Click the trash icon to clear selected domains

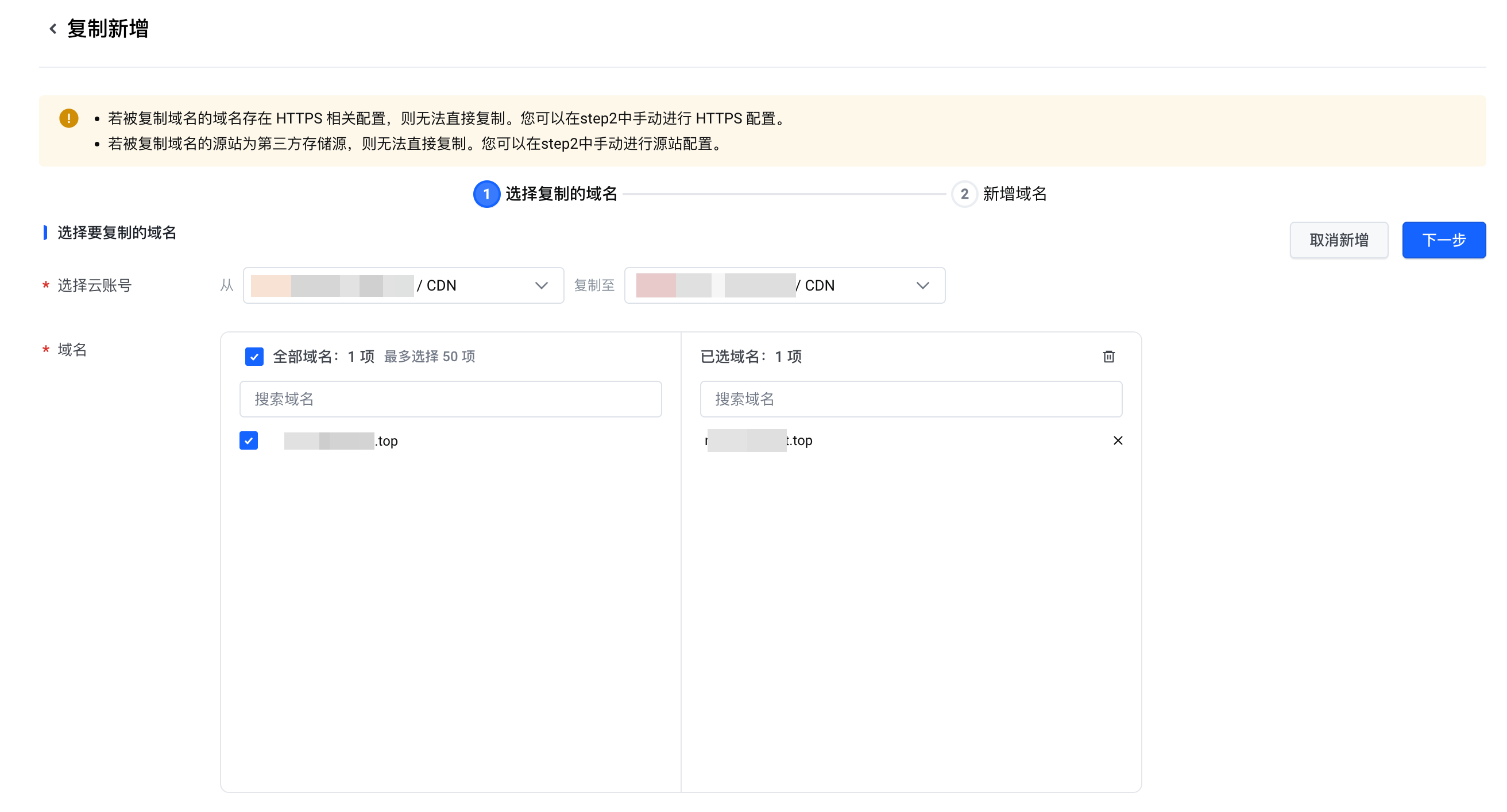pos(1108,356)
